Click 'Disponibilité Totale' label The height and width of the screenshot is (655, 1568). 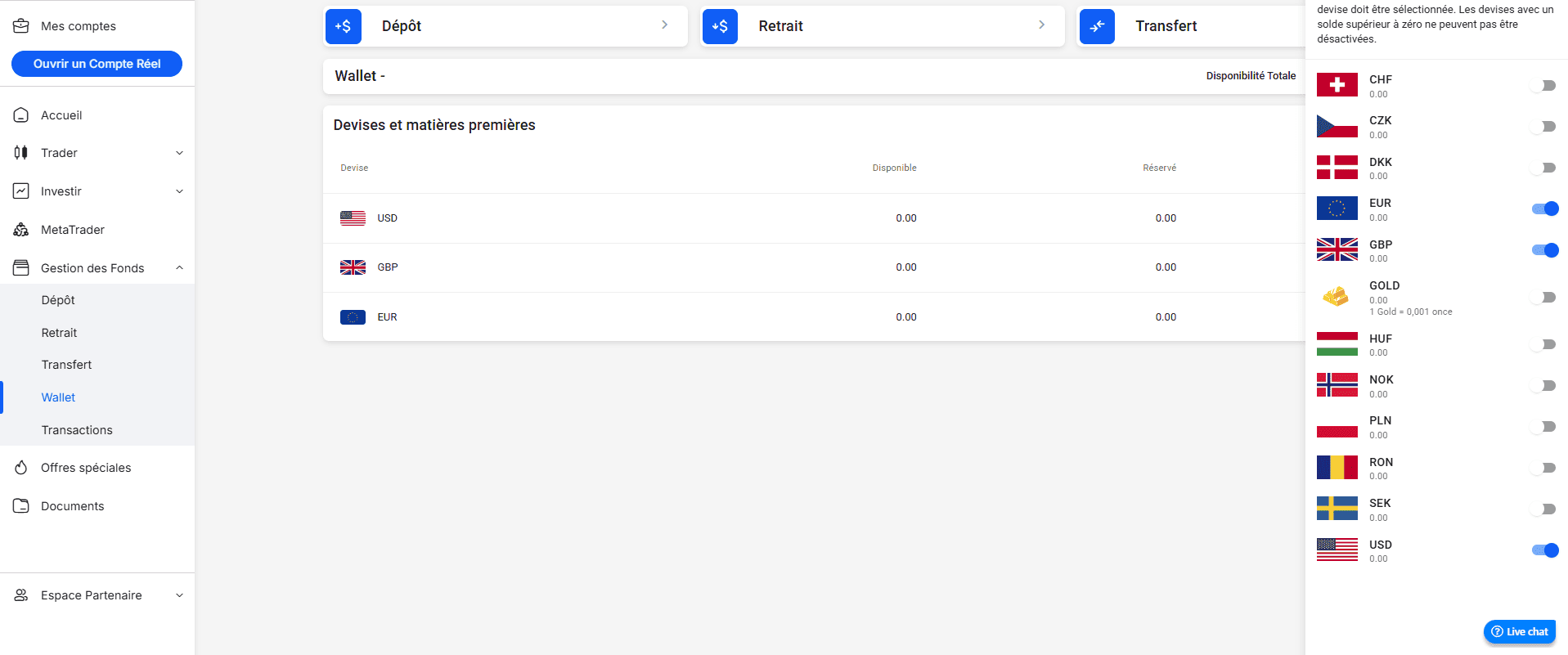click(1251, 76)
